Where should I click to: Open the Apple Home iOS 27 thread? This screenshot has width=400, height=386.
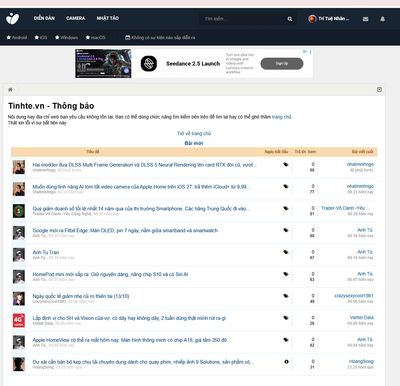coord(141,187)
